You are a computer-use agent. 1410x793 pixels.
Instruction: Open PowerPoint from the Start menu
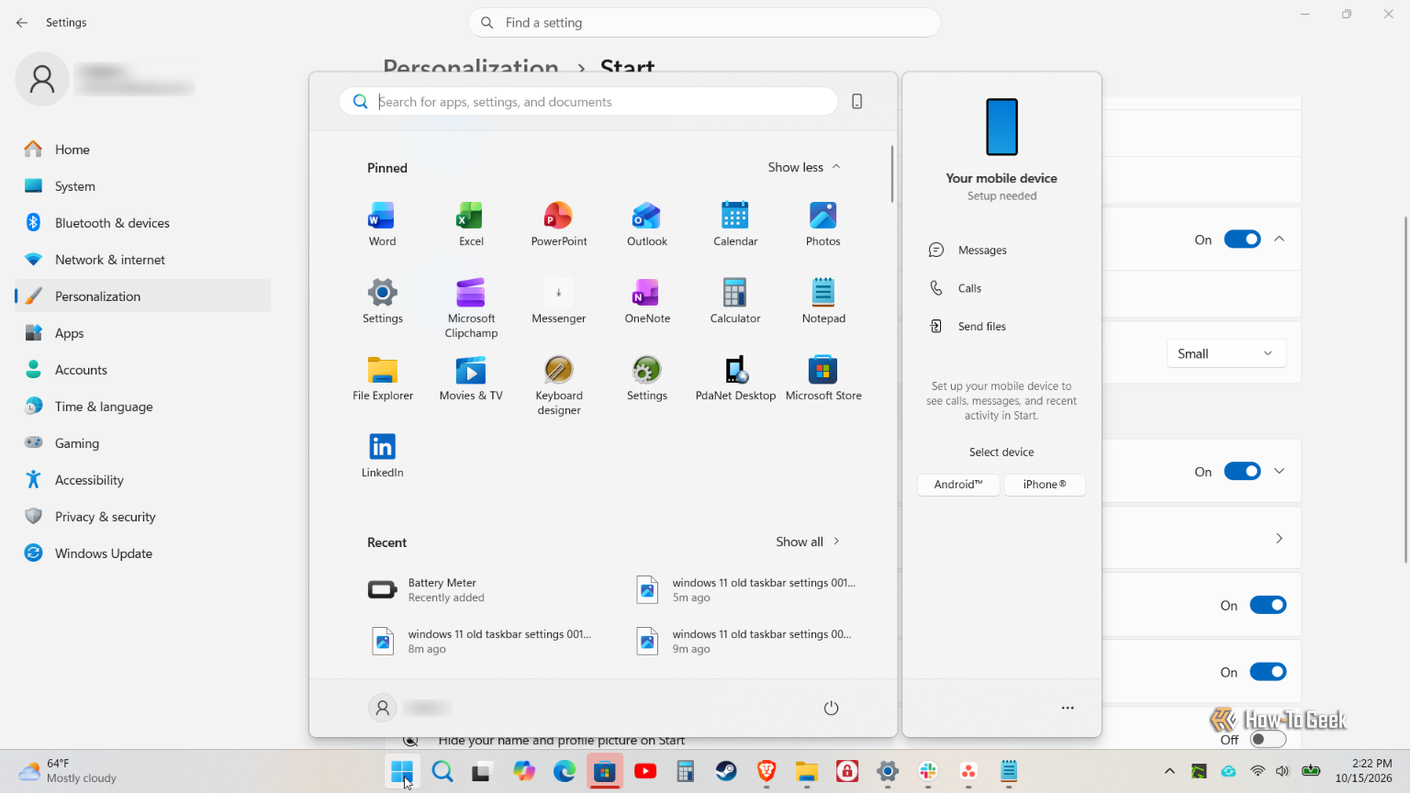558,224
